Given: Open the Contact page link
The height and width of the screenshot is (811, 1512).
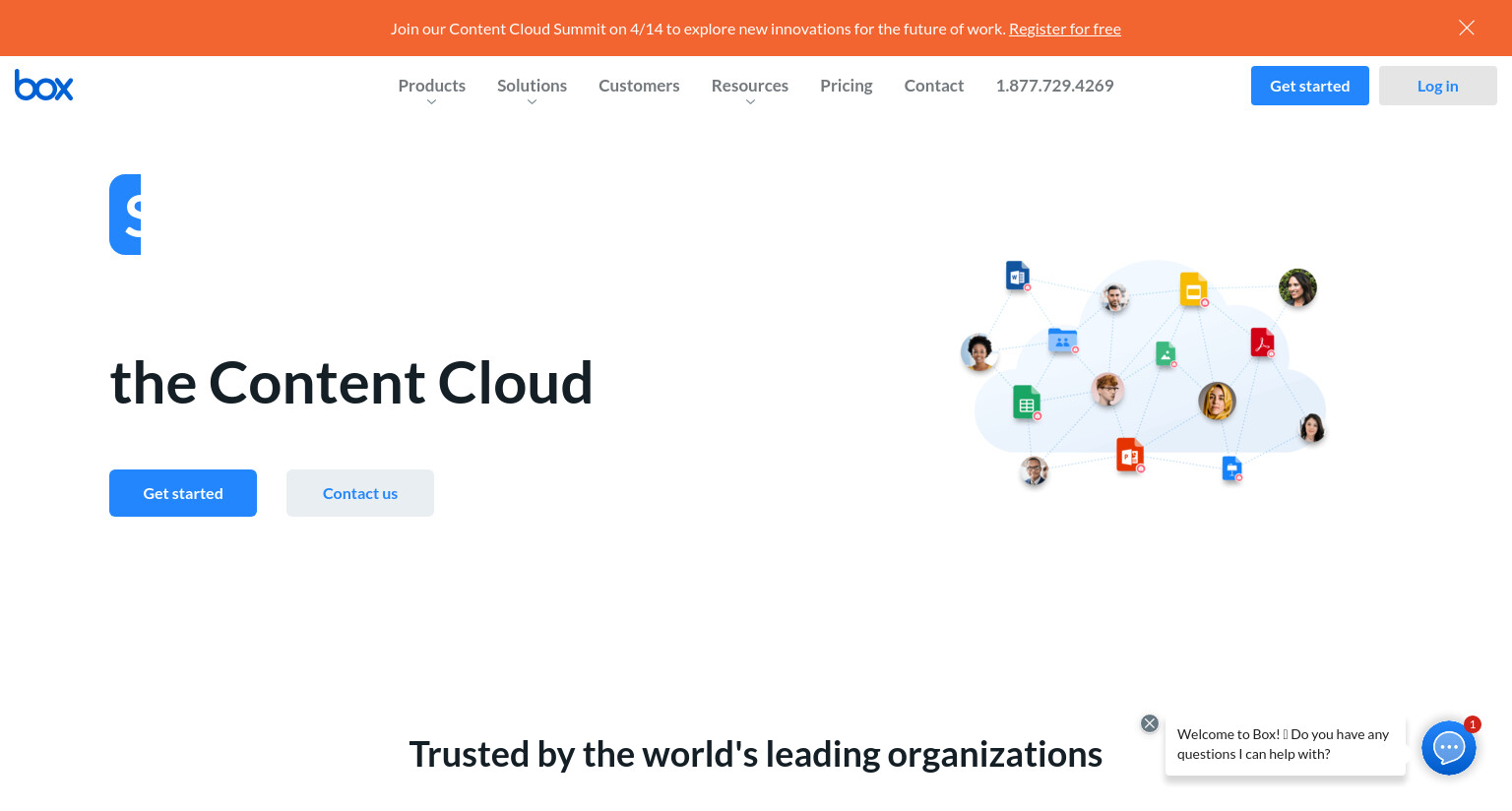Looking at the screenshot, I should click(x=934, y=86).
